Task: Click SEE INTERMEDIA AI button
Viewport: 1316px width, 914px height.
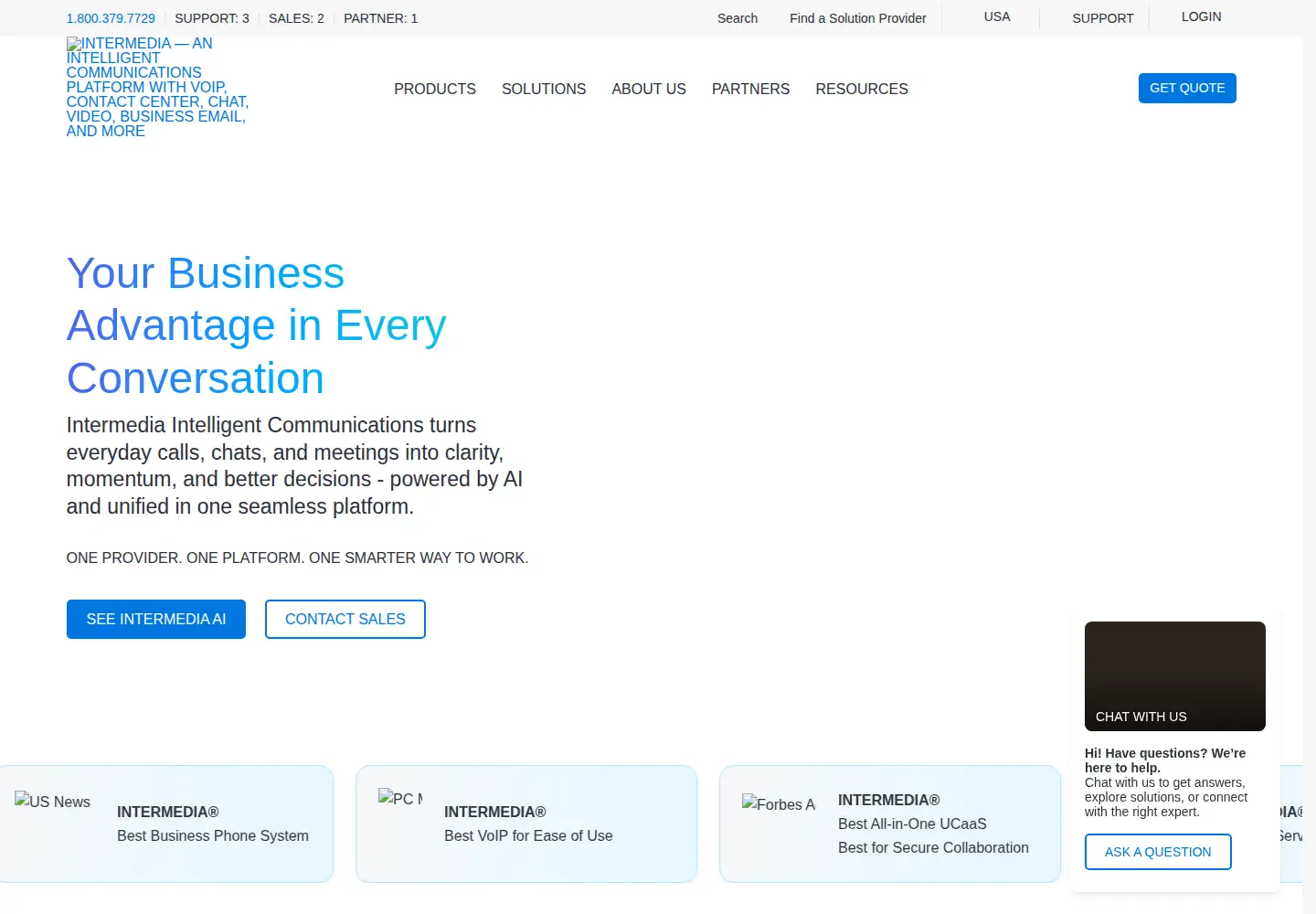Action: pos(156,619)
